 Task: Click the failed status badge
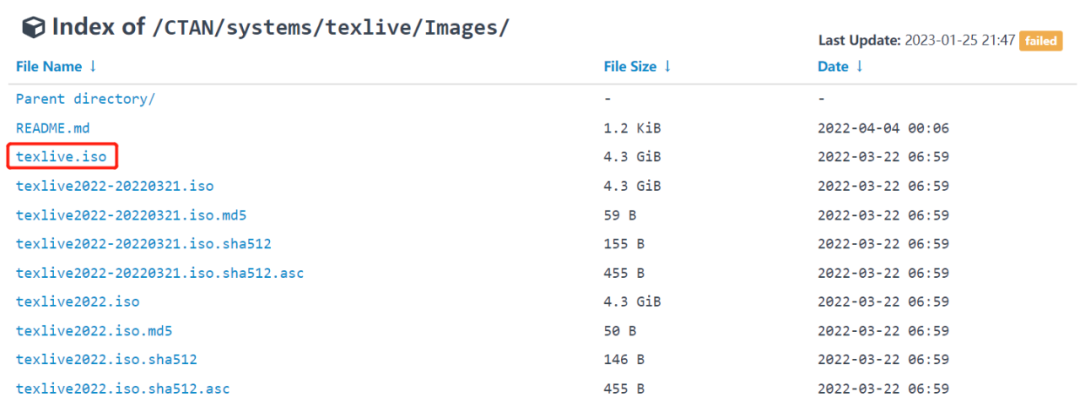click(x=1040, y=41)
